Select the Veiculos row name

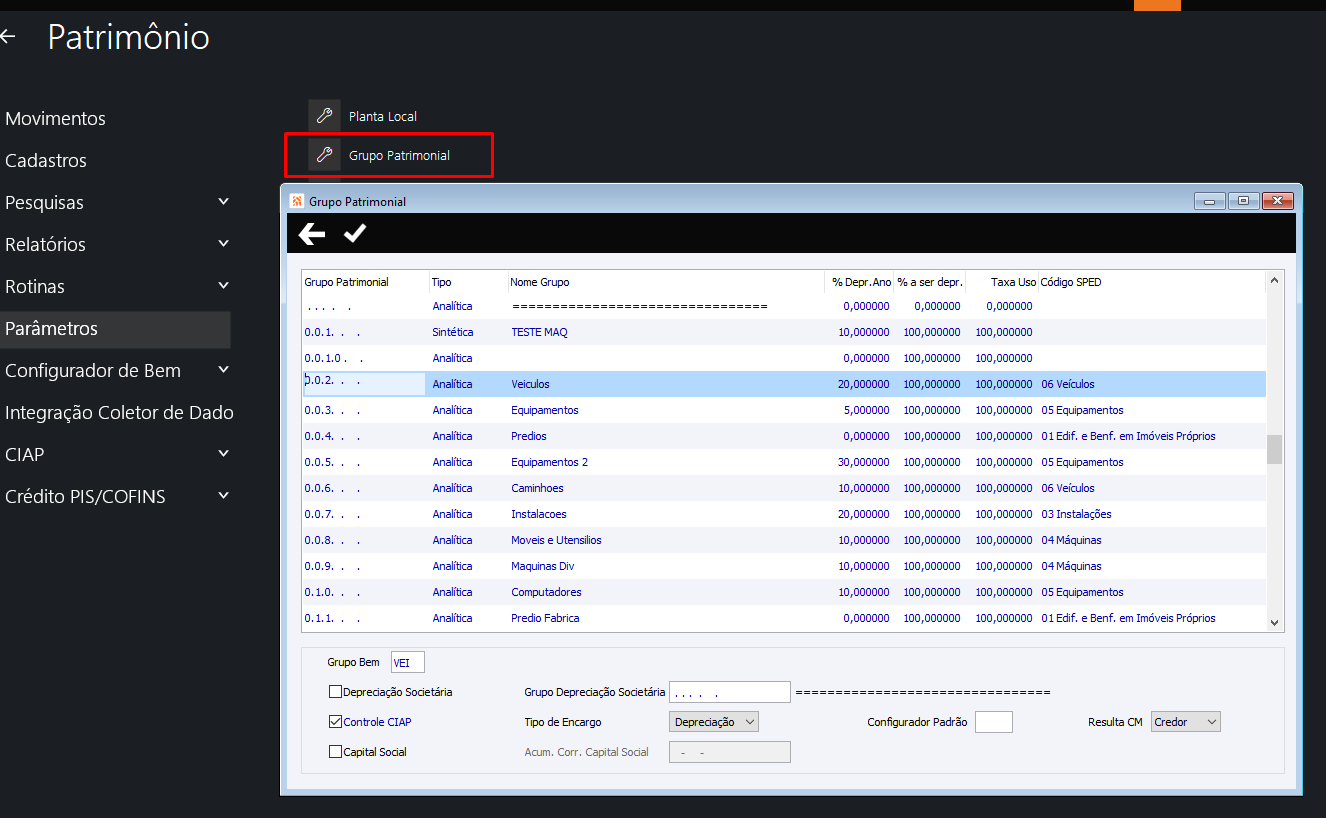click(530, 384)
